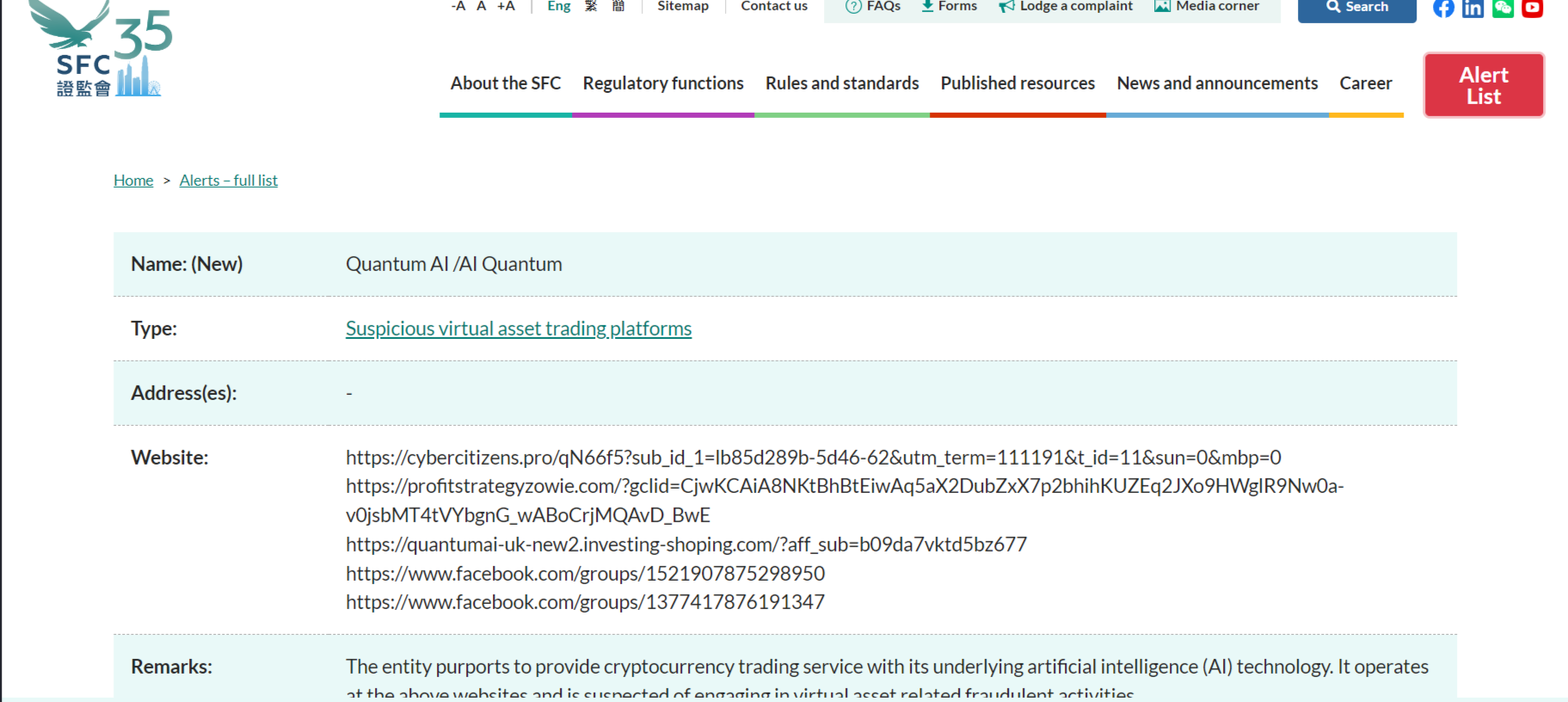Open Suspicious virtual asset trading platforms link
Image resolution: width=1568 pixels, height=702 pixels.
point(519,329)
